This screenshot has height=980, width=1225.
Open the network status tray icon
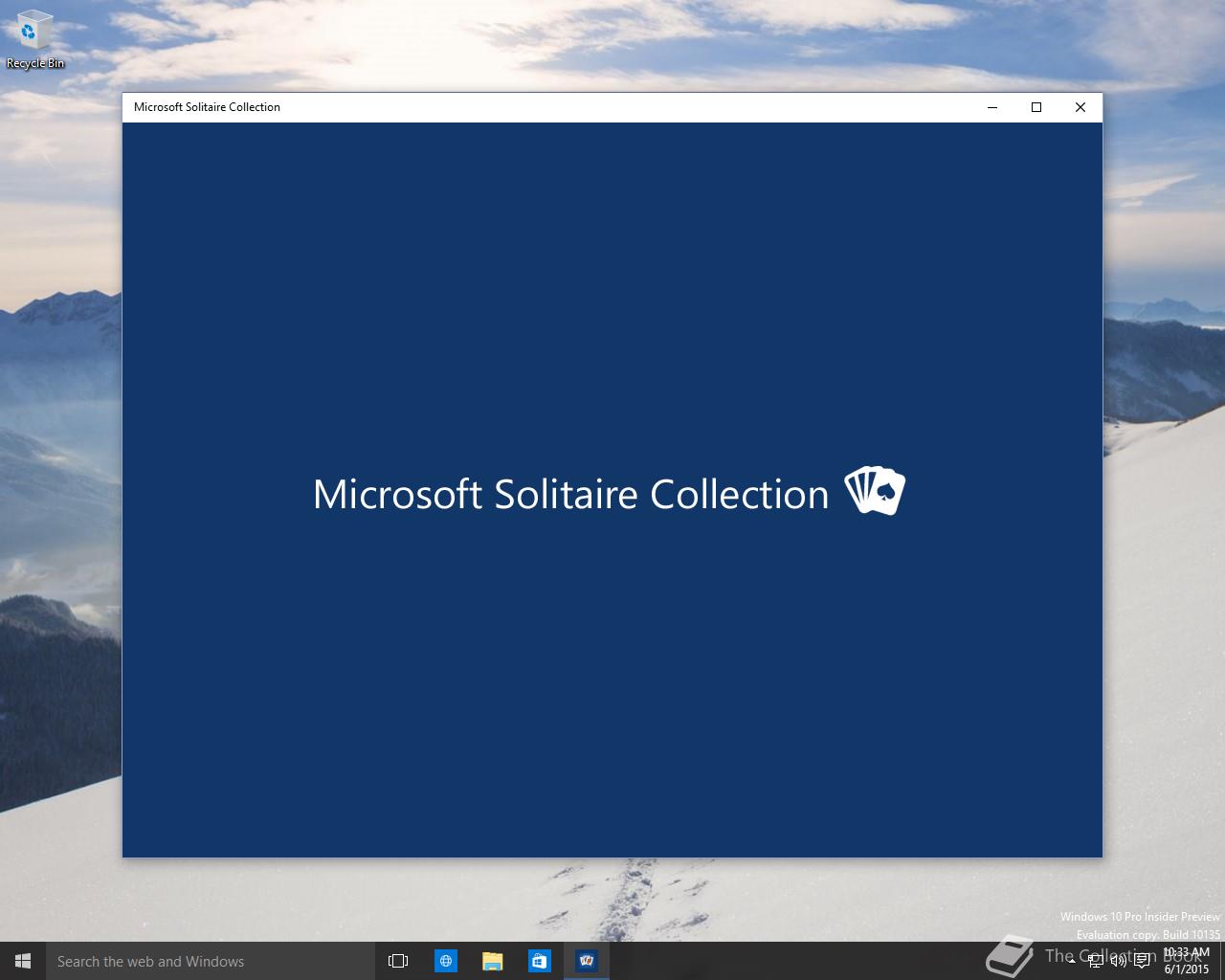pyautogui.click(x=1096, y=961)
